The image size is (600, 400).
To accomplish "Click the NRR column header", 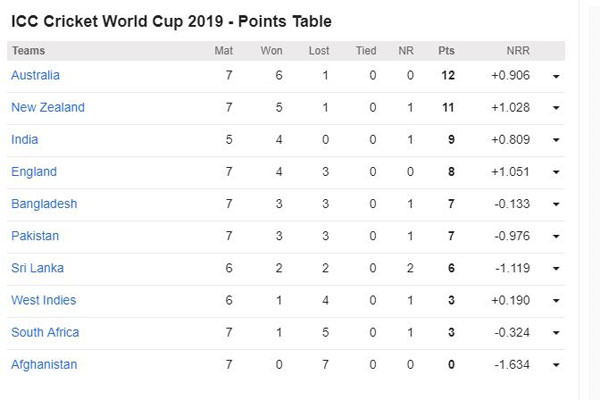I will pos(518,51).
